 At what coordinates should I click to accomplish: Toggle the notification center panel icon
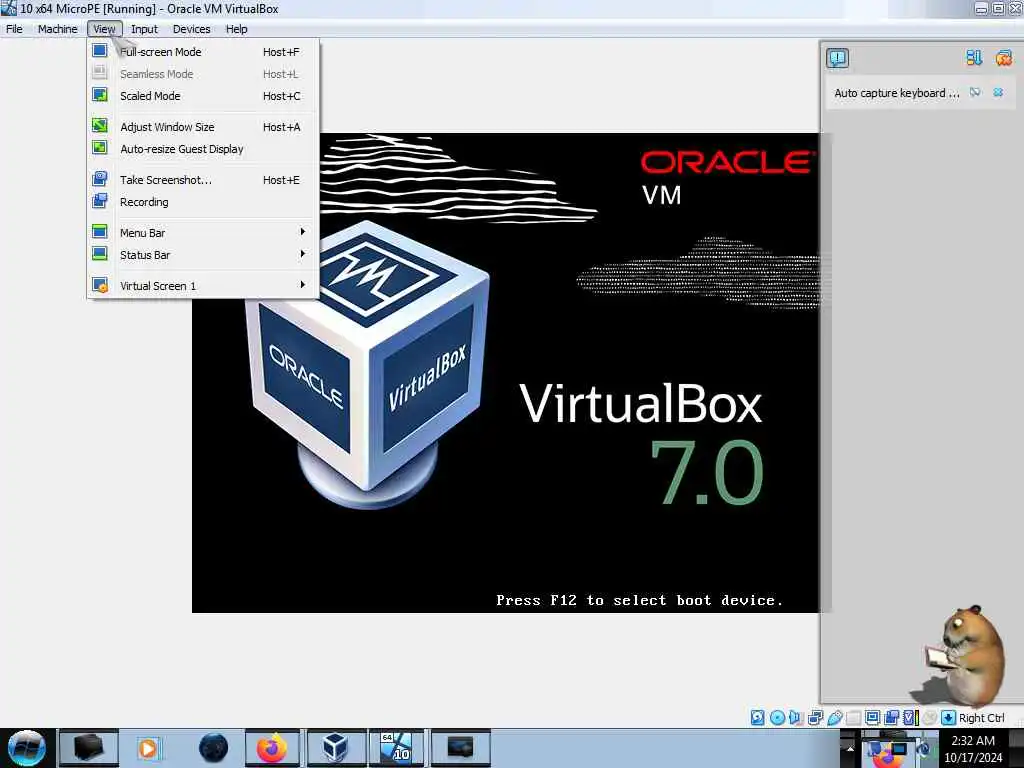pos(837,58)
